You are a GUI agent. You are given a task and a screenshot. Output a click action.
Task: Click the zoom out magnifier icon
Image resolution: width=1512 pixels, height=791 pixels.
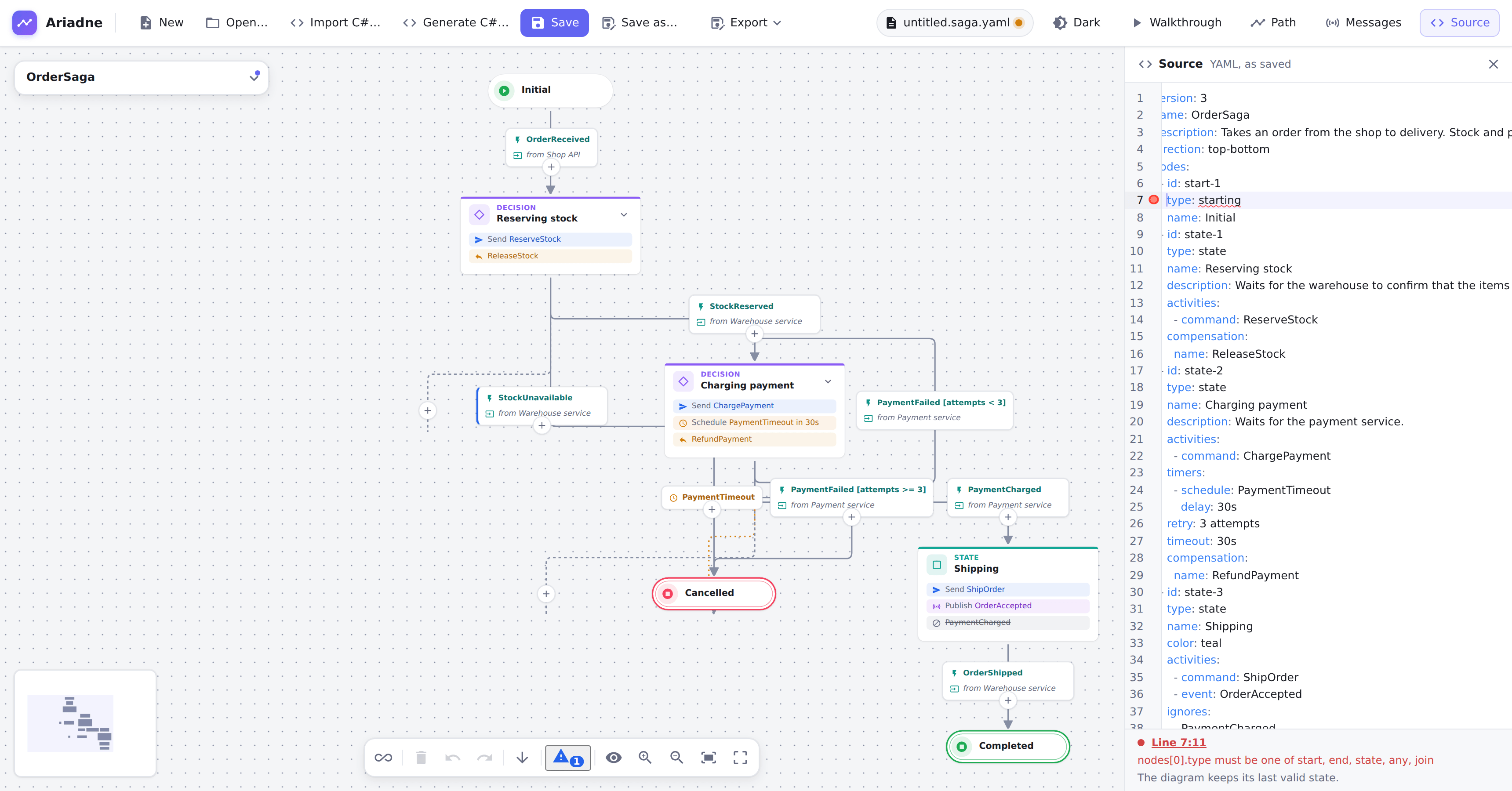(x=677, y=758)
